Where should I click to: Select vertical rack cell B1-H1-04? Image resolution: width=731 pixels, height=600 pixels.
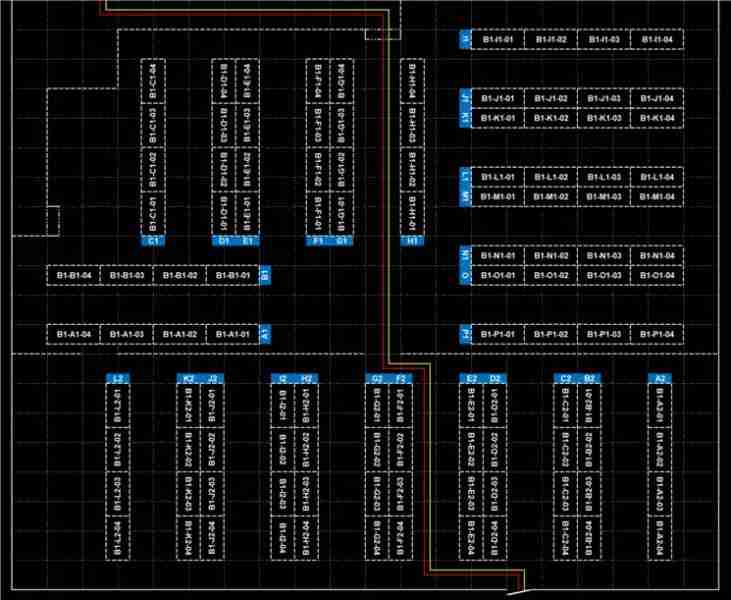tap(412, 81)
